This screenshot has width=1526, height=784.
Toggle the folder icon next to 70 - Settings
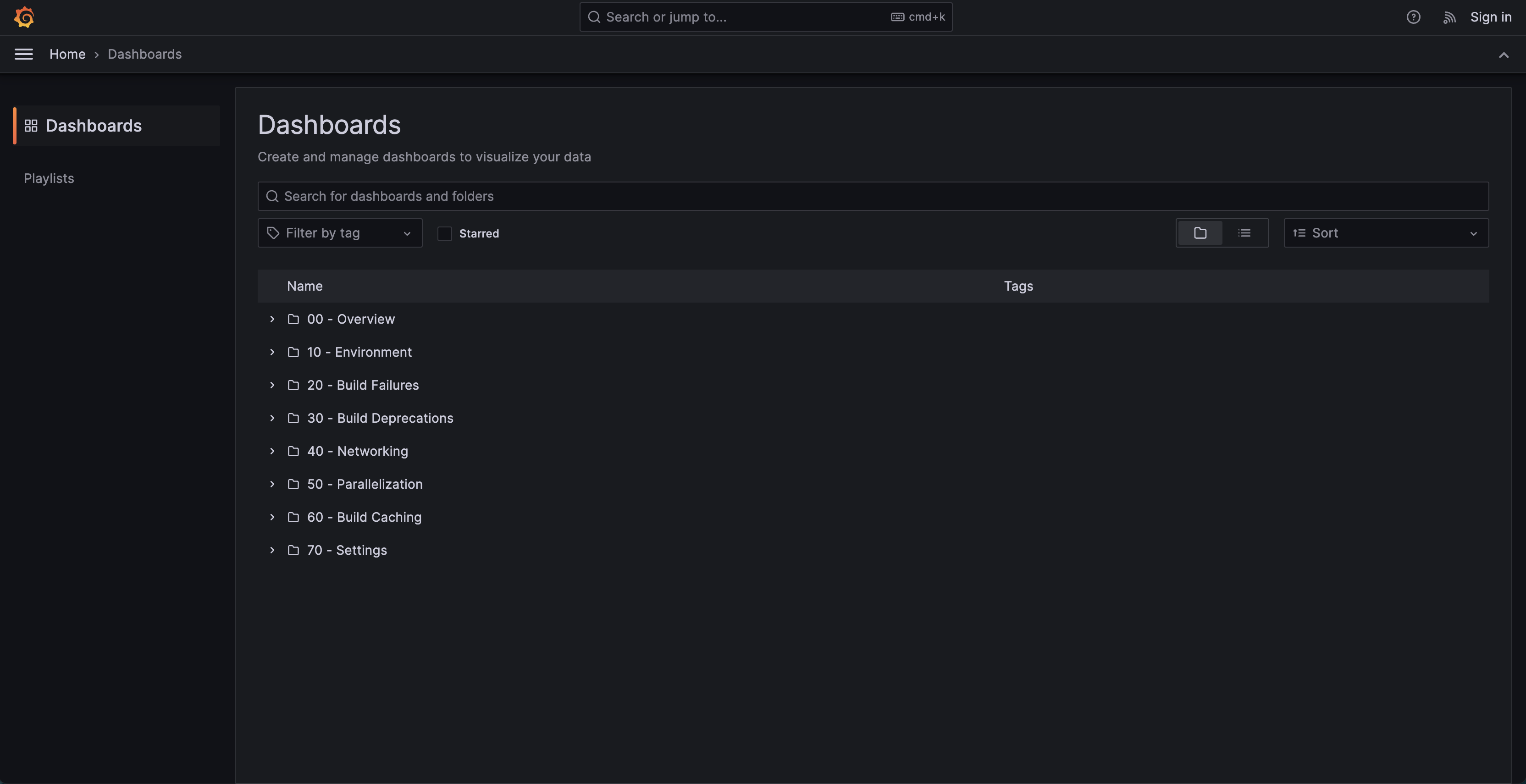click(x=294, y=550)
